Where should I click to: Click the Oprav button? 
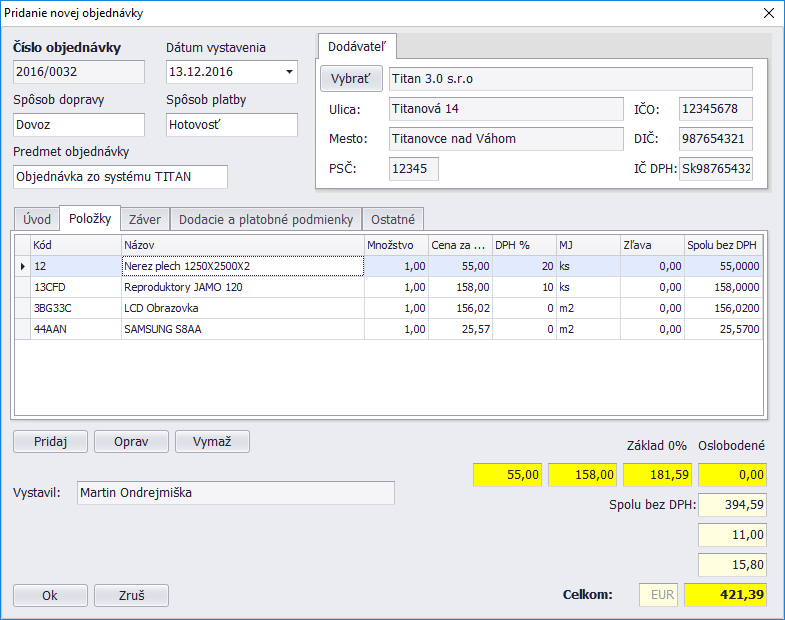click(x=131, y=442)
